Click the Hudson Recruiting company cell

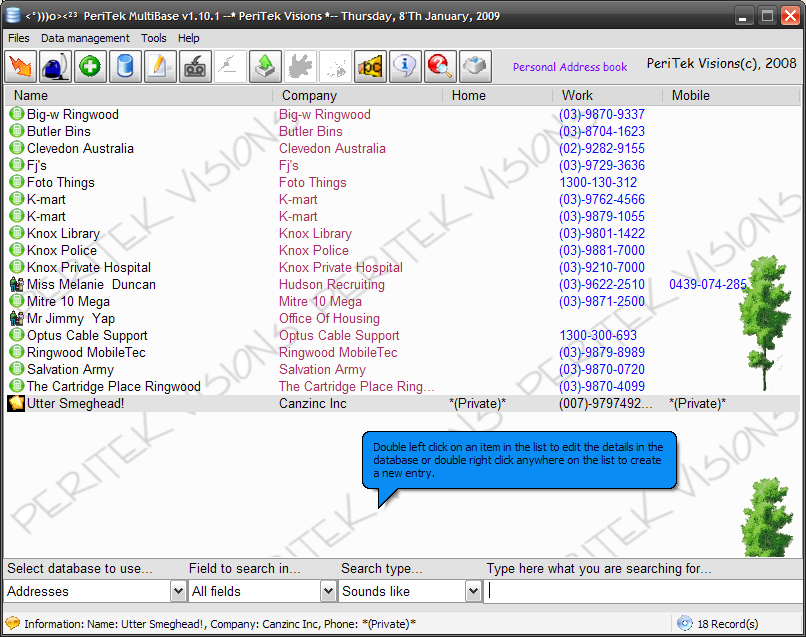tap(332, 284)
